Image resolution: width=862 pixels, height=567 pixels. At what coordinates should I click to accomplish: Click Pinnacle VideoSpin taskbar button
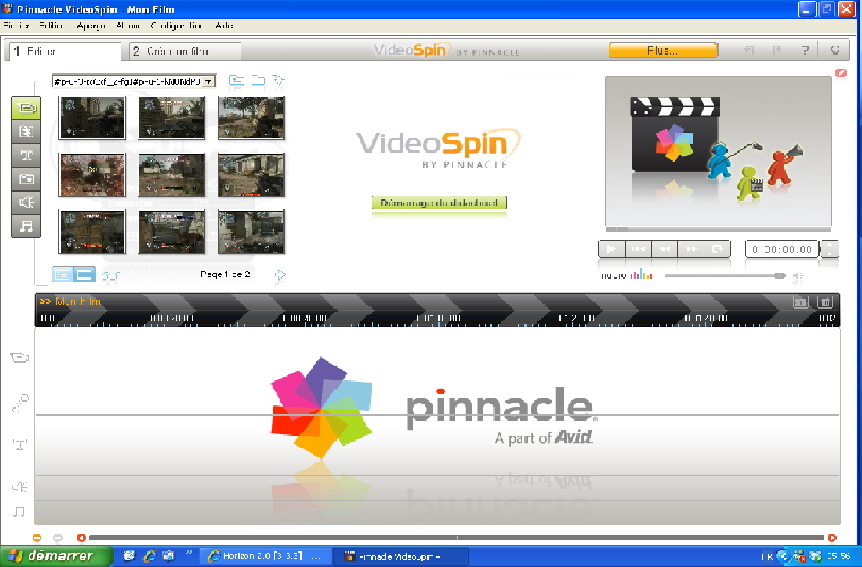pos(402,557)
